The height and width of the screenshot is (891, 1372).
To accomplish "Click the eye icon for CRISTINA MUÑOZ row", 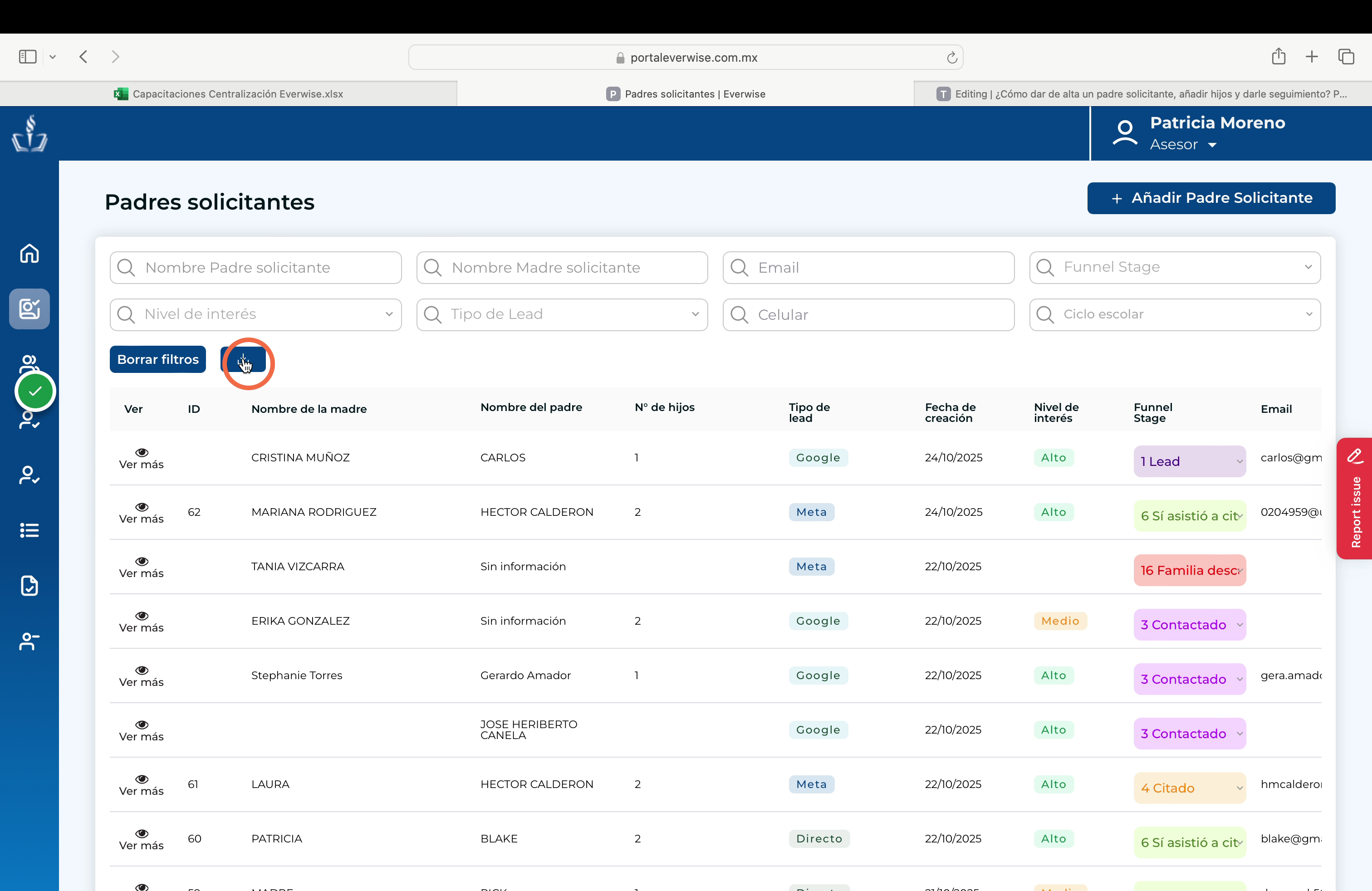I will click(142, 452).
